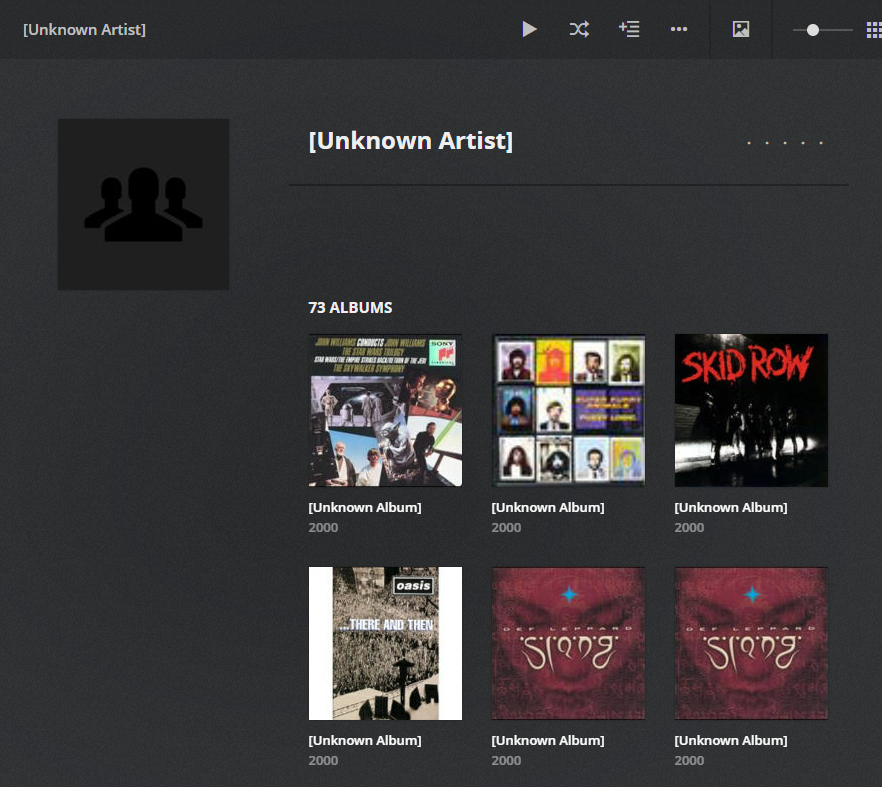The width and height of the screenshot is (882, 787).
Task: Click the [Unknown Artist] toolbar breadcrumb title
Action: 84,29
